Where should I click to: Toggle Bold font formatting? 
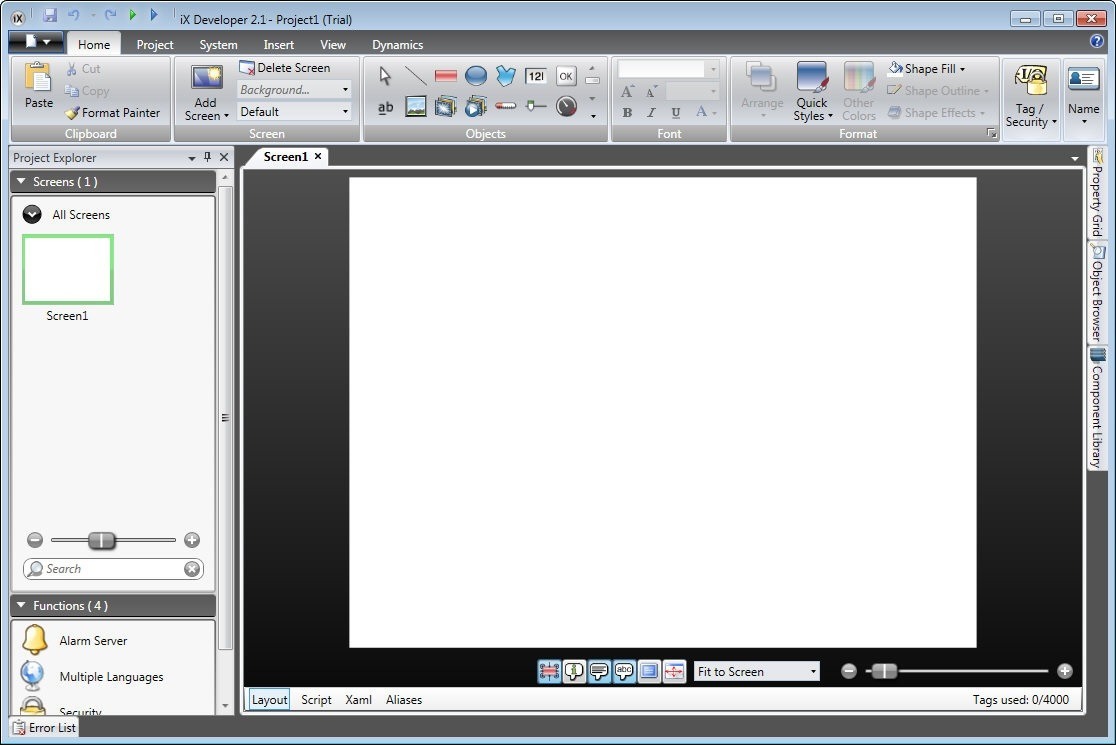click(x=627, y=112)
